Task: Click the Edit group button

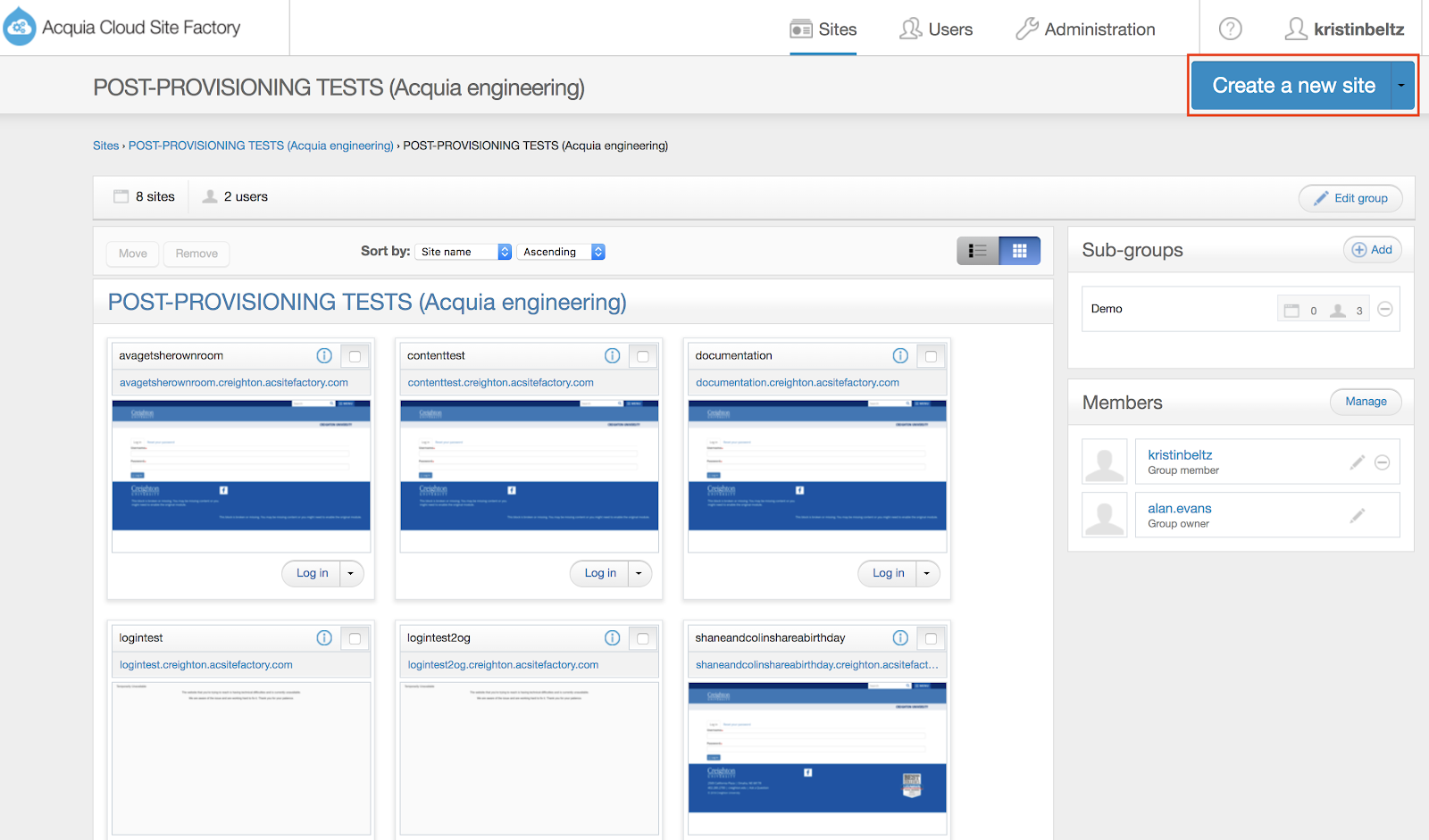Action: pyautogui.click(x=1350, y=198)
